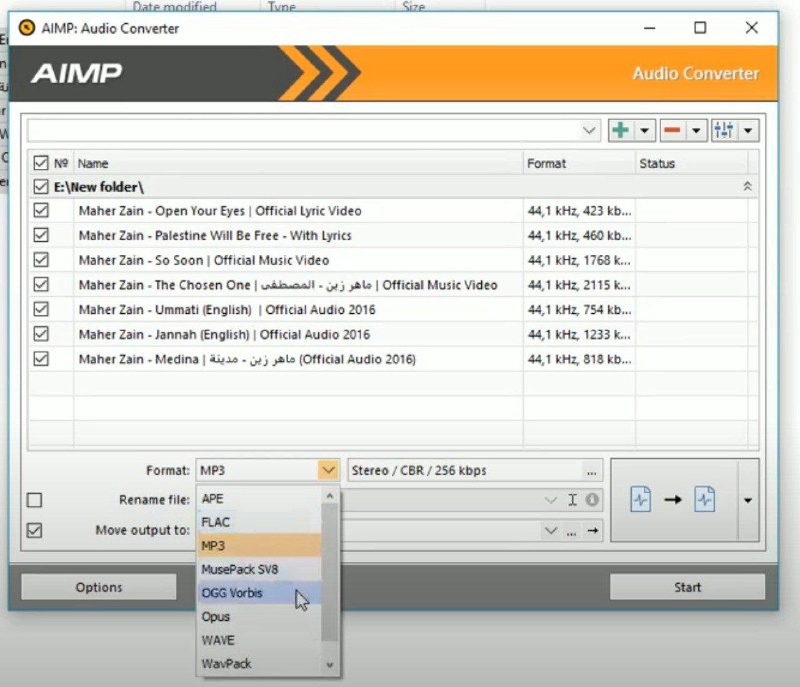800x687 pixels.
Task: Maximize the Audio Converter window
Action: (x=700, y=28)
